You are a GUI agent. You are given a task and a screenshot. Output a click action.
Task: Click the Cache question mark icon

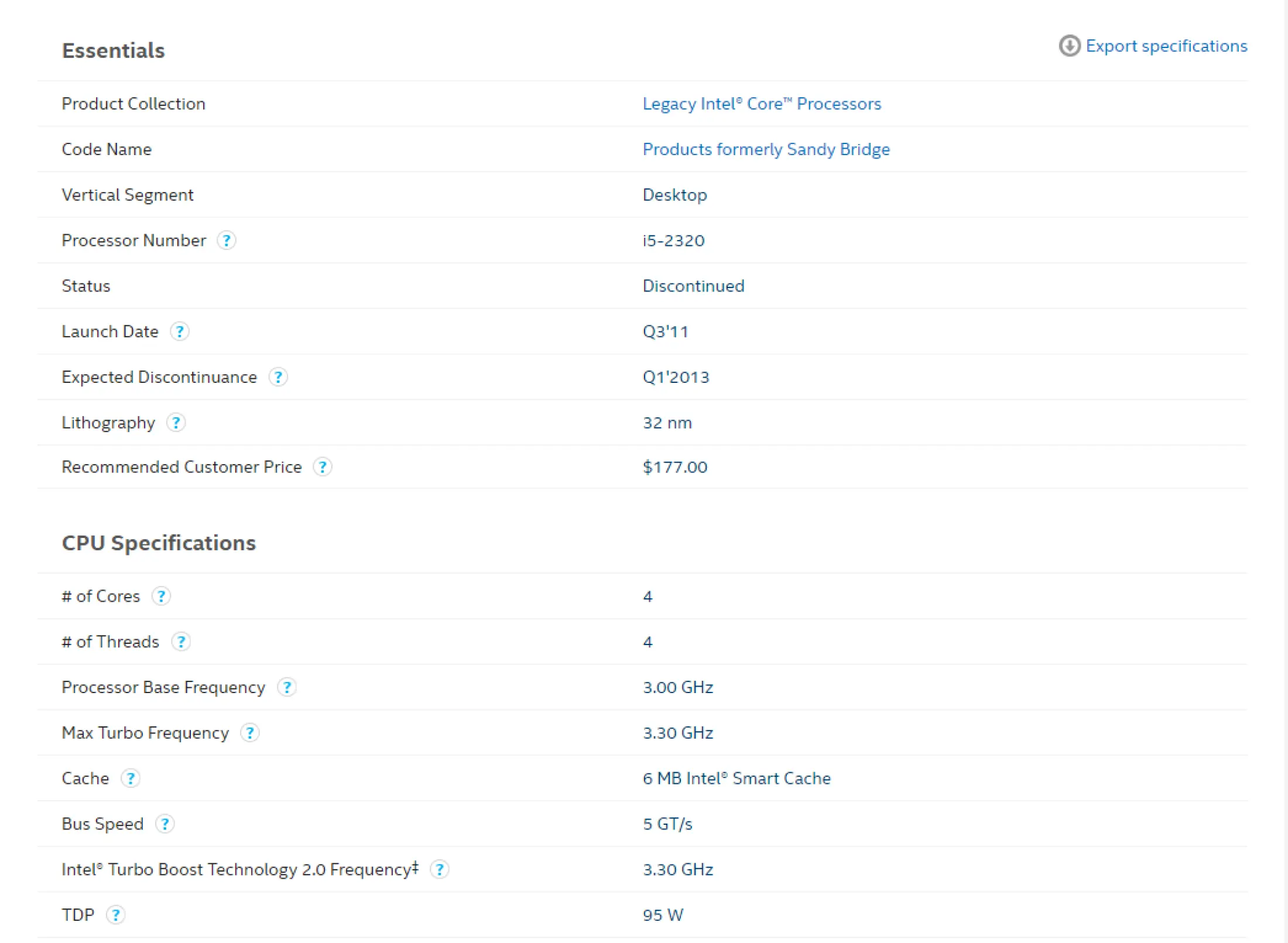(x=131, y=779)
